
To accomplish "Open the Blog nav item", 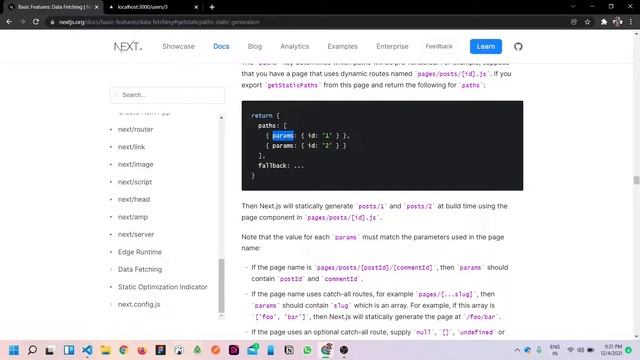I will pyautogui.click(x=255, y=47).
